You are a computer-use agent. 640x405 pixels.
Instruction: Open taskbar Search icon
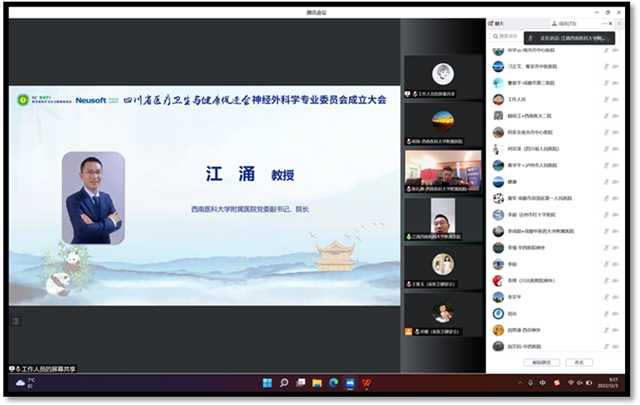[284, 383]
